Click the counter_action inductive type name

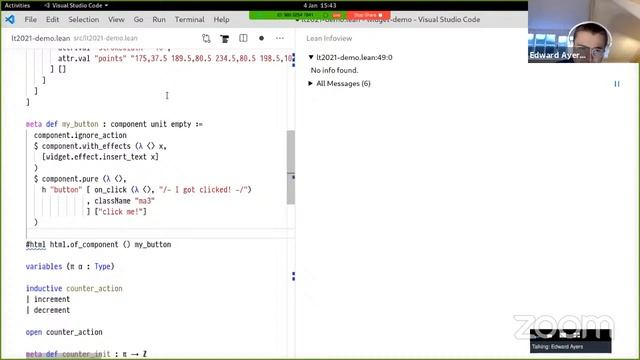(94, 288)
